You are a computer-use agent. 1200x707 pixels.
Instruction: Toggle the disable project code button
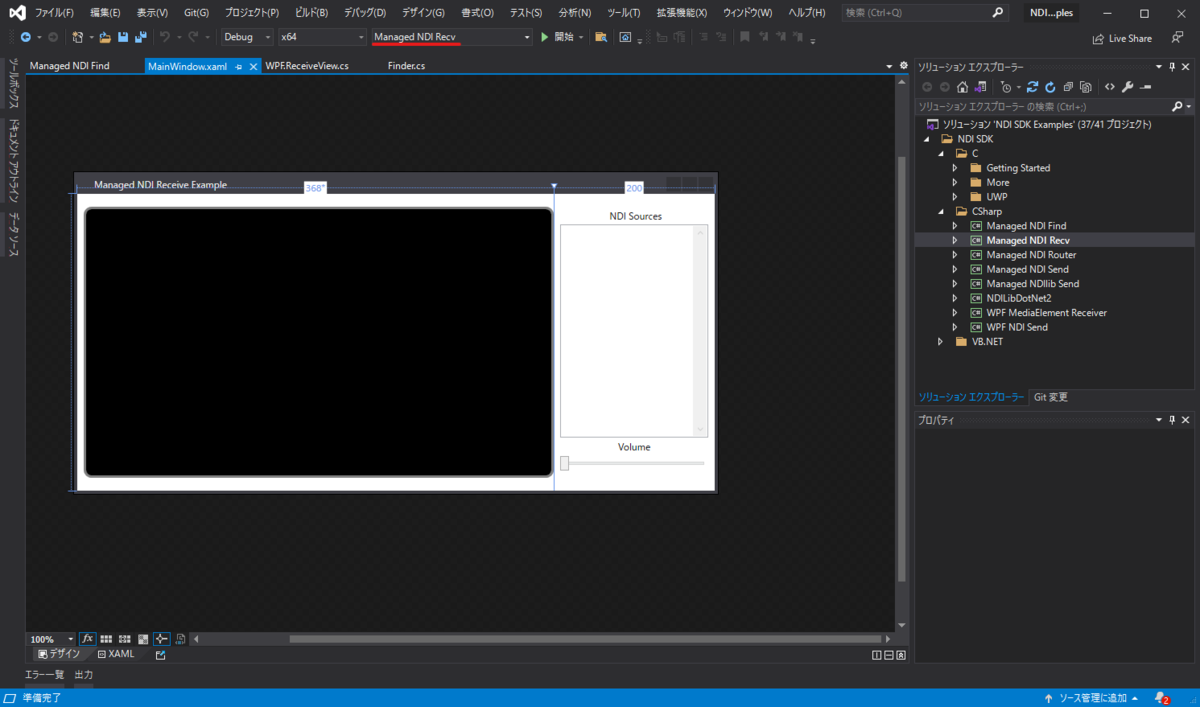[180, 639]
